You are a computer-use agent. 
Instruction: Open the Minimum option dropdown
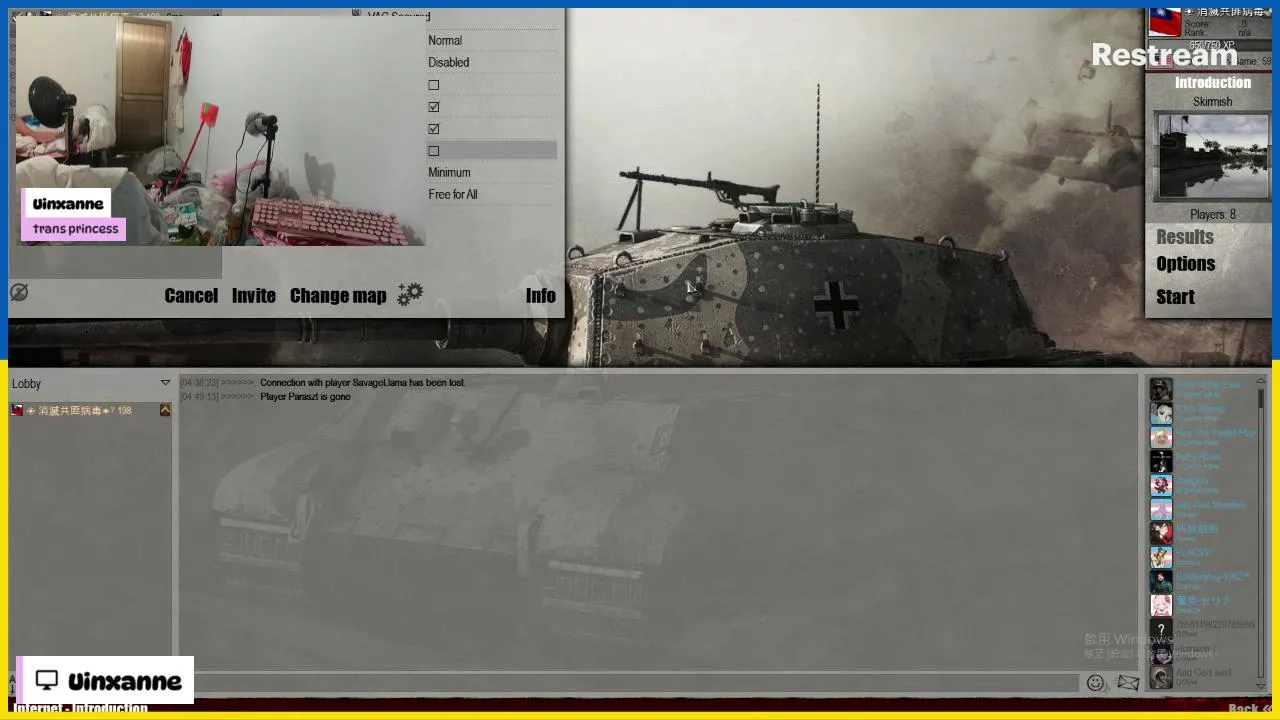492,173
